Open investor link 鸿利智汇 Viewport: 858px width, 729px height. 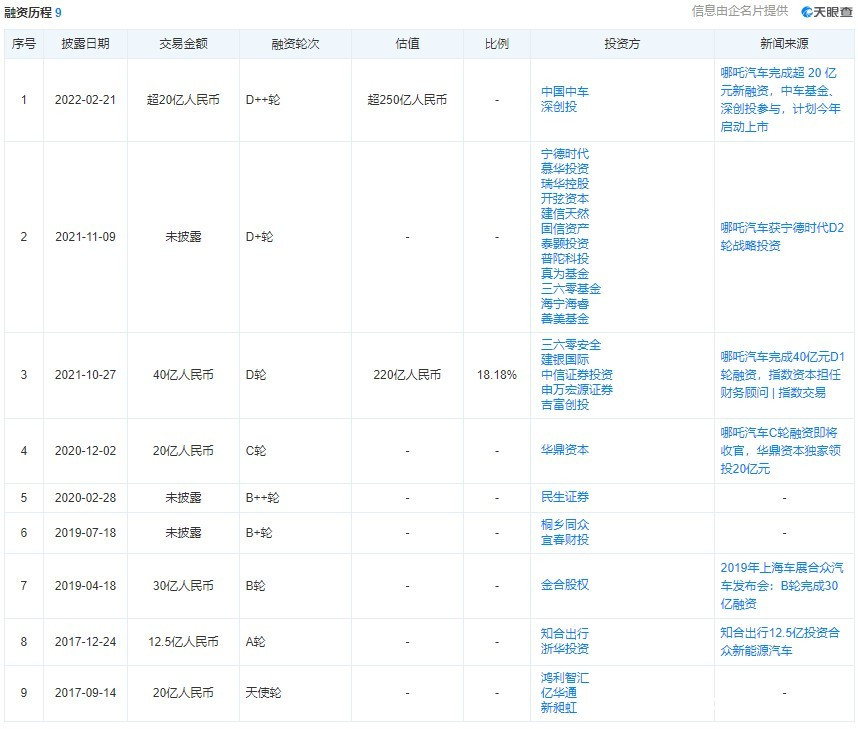tap(565, 678)
